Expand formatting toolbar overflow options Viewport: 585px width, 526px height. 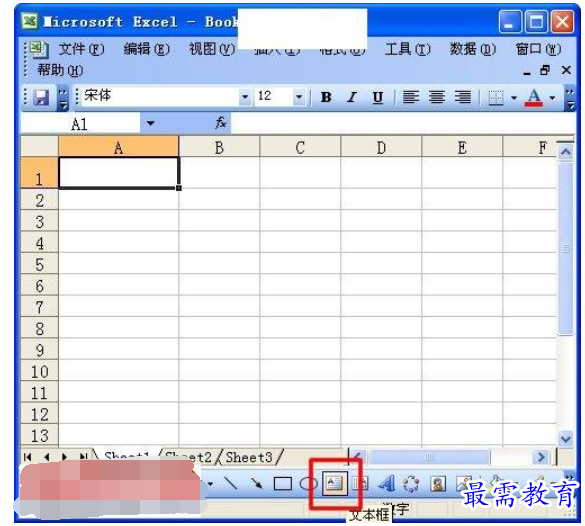(x=570, y=99)
